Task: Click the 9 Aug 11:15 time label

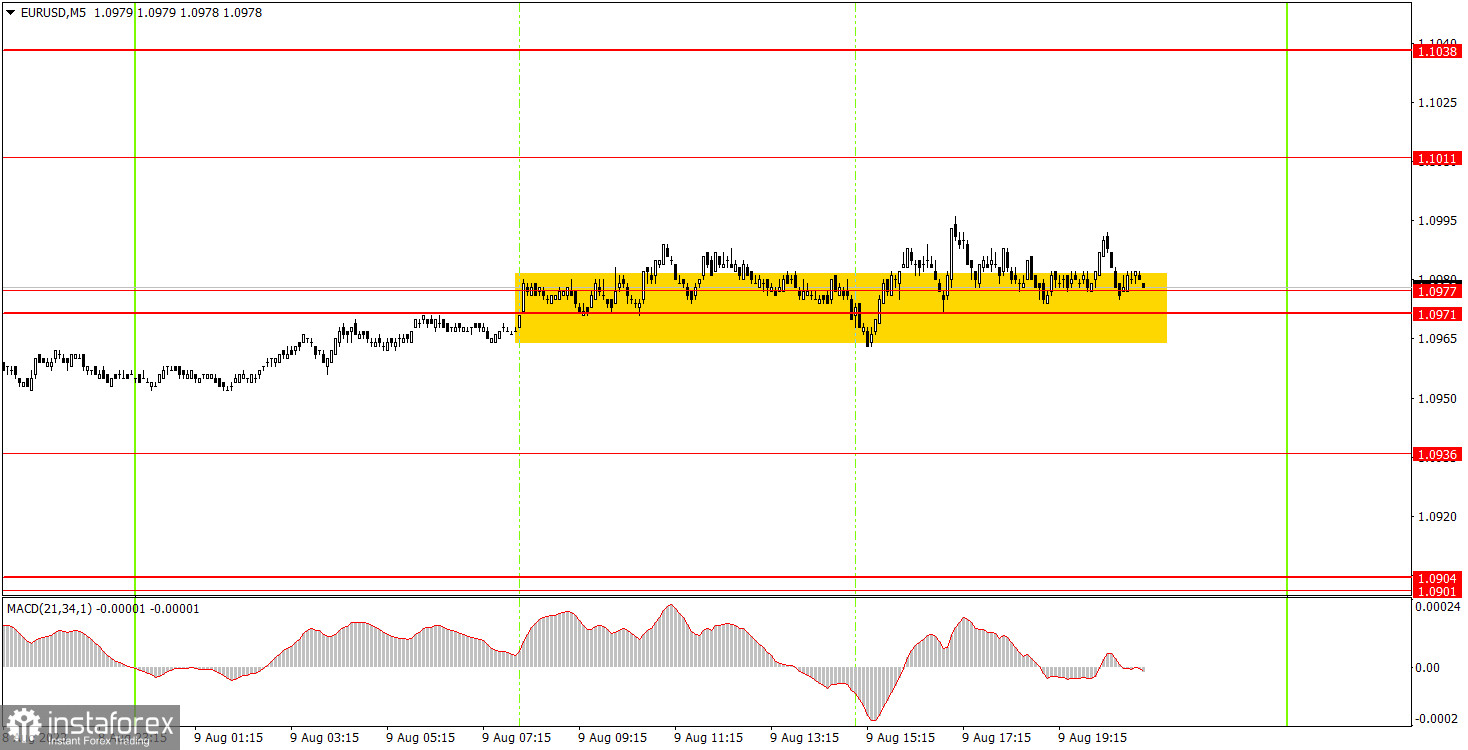Action: [709, 738]
